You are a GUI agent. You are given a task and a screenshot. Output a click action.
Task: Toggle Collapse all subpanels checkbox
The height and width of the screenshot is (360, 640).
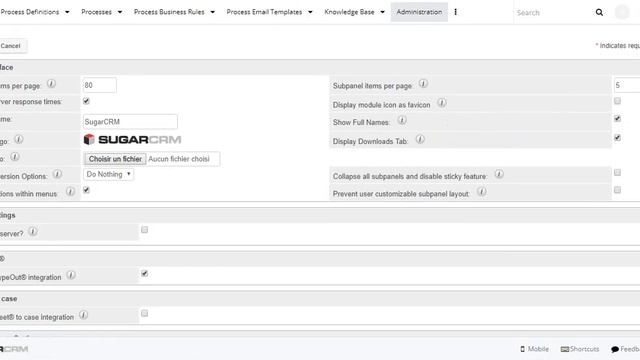coord(618,173)
